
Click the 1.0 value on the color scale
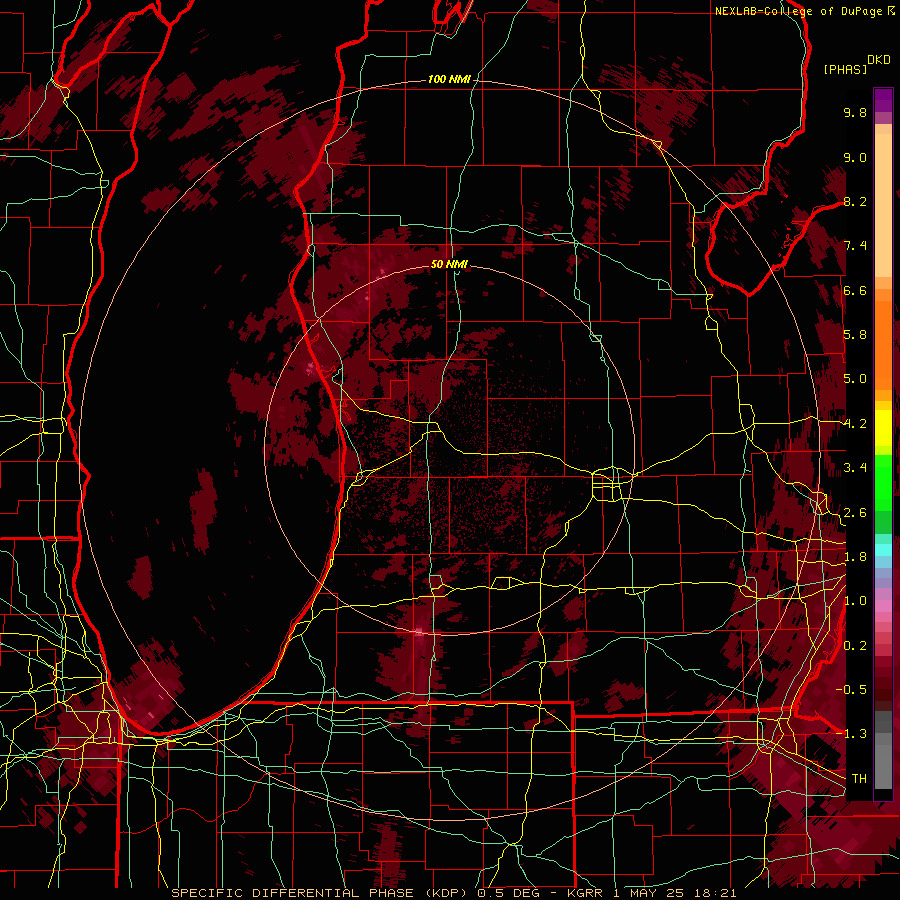coord(855,601)
